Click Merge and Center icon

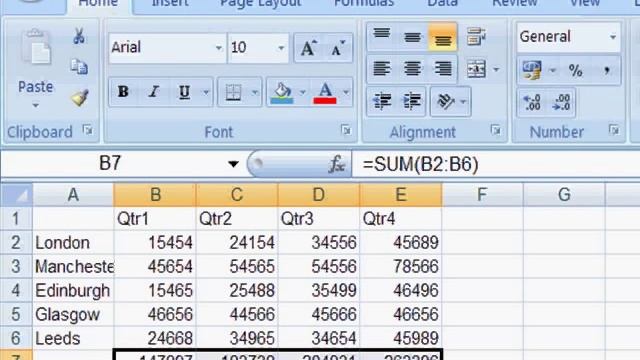coord(476,69)
